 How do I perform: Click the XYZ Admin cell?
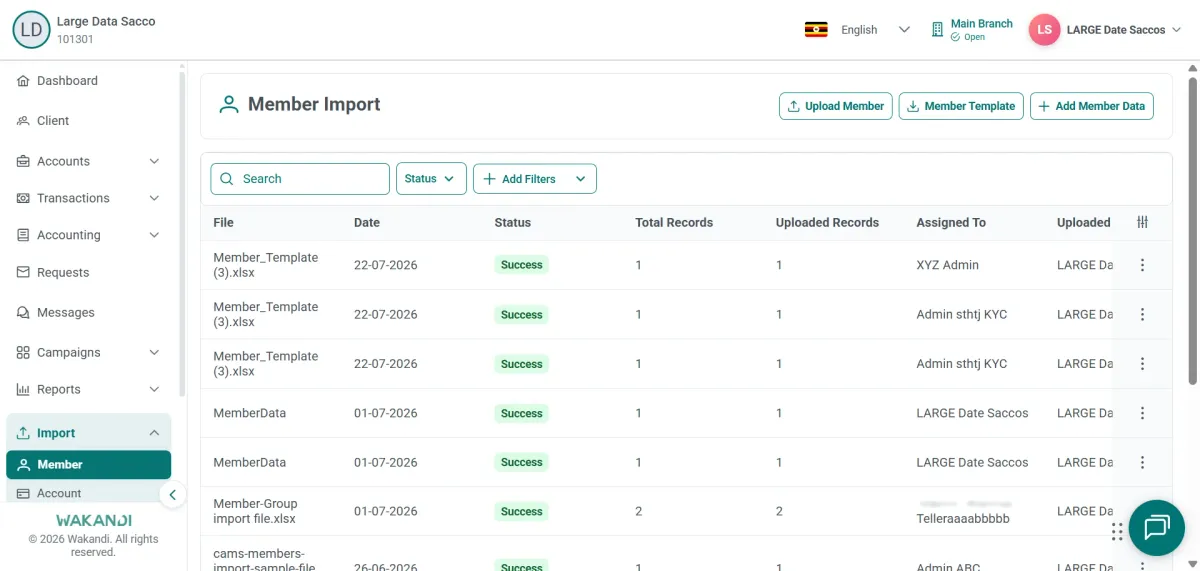coord(947,265)
